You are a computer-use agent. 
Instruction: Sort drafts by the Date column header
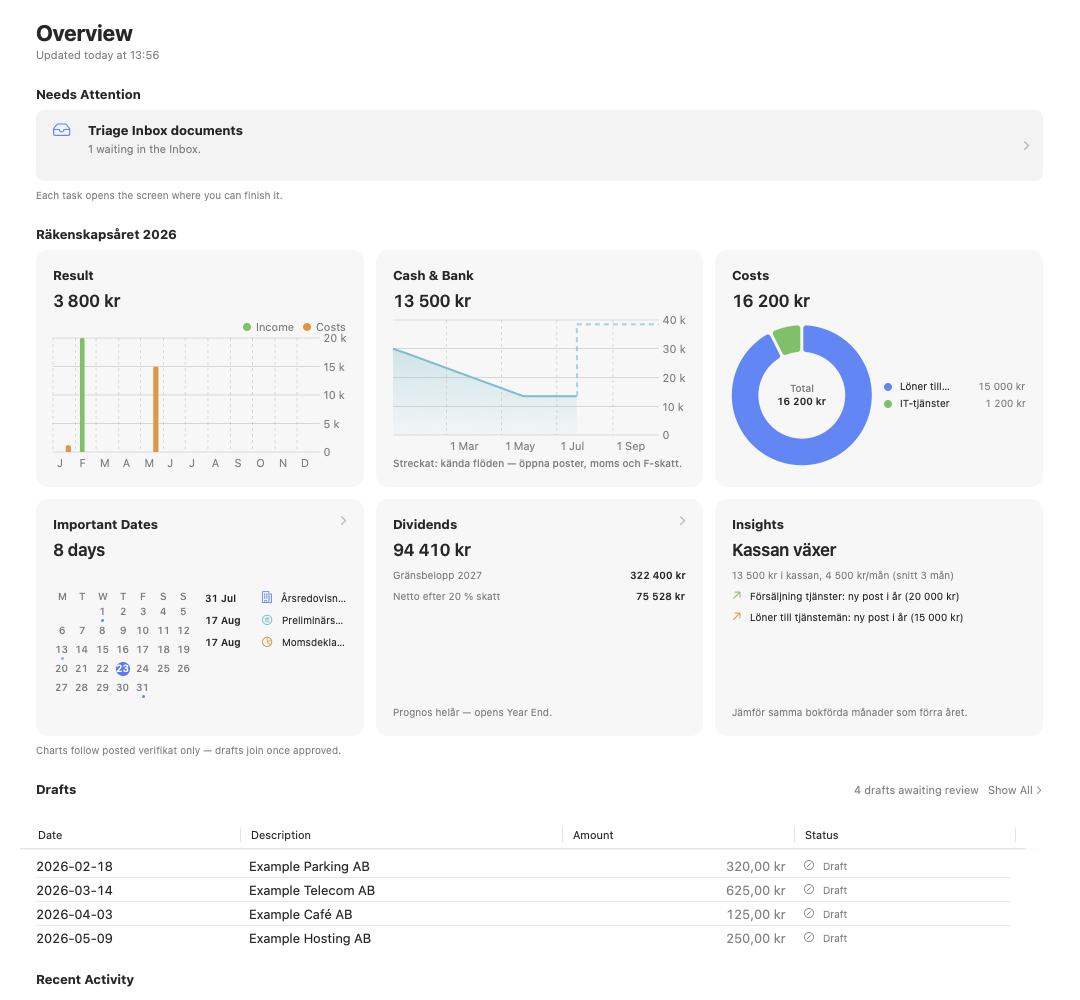pyautogui.click(x=50, y=835)
